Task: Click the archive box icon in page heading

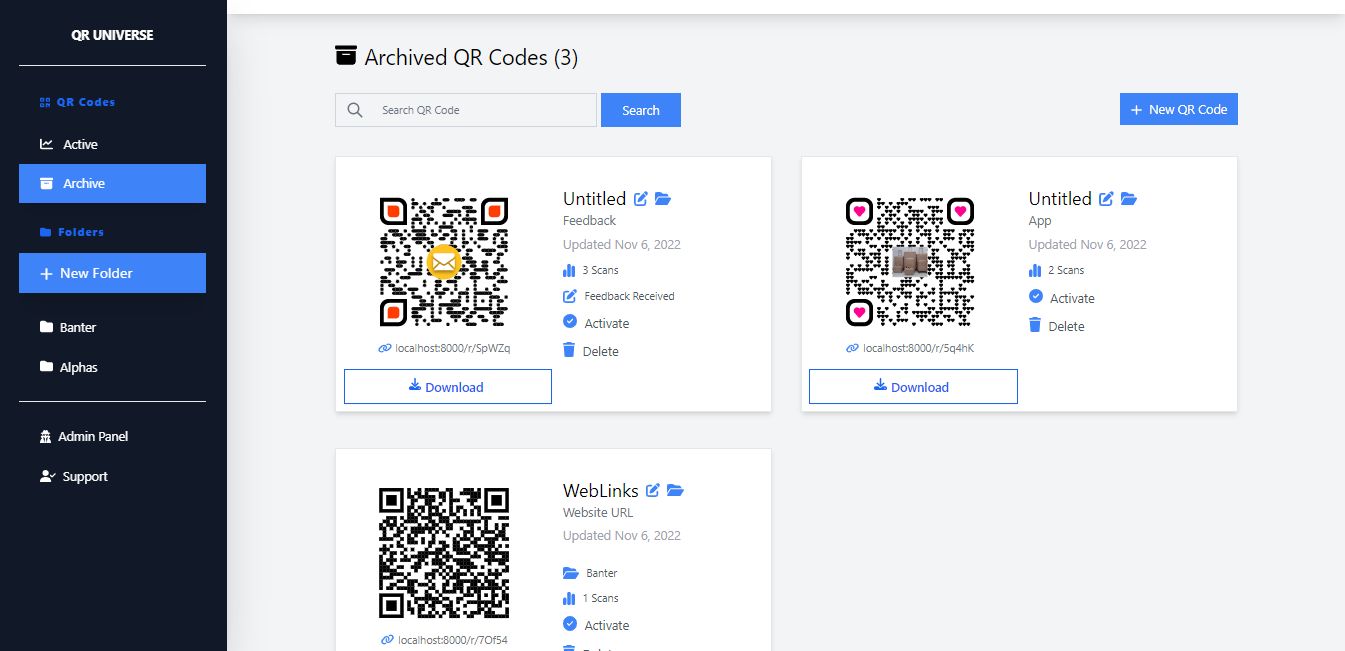Action: pos(345,56)
